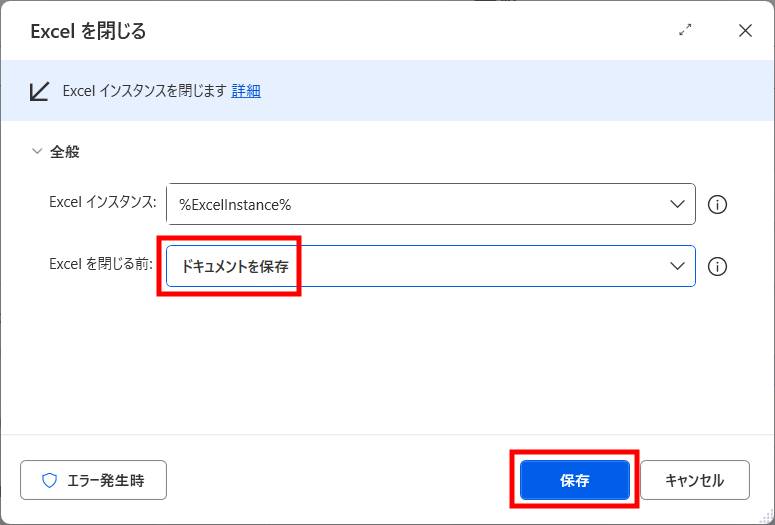Click the Excel インスタンスを閉じます description text
The image size is (775, 525).
tap(144, 91)
